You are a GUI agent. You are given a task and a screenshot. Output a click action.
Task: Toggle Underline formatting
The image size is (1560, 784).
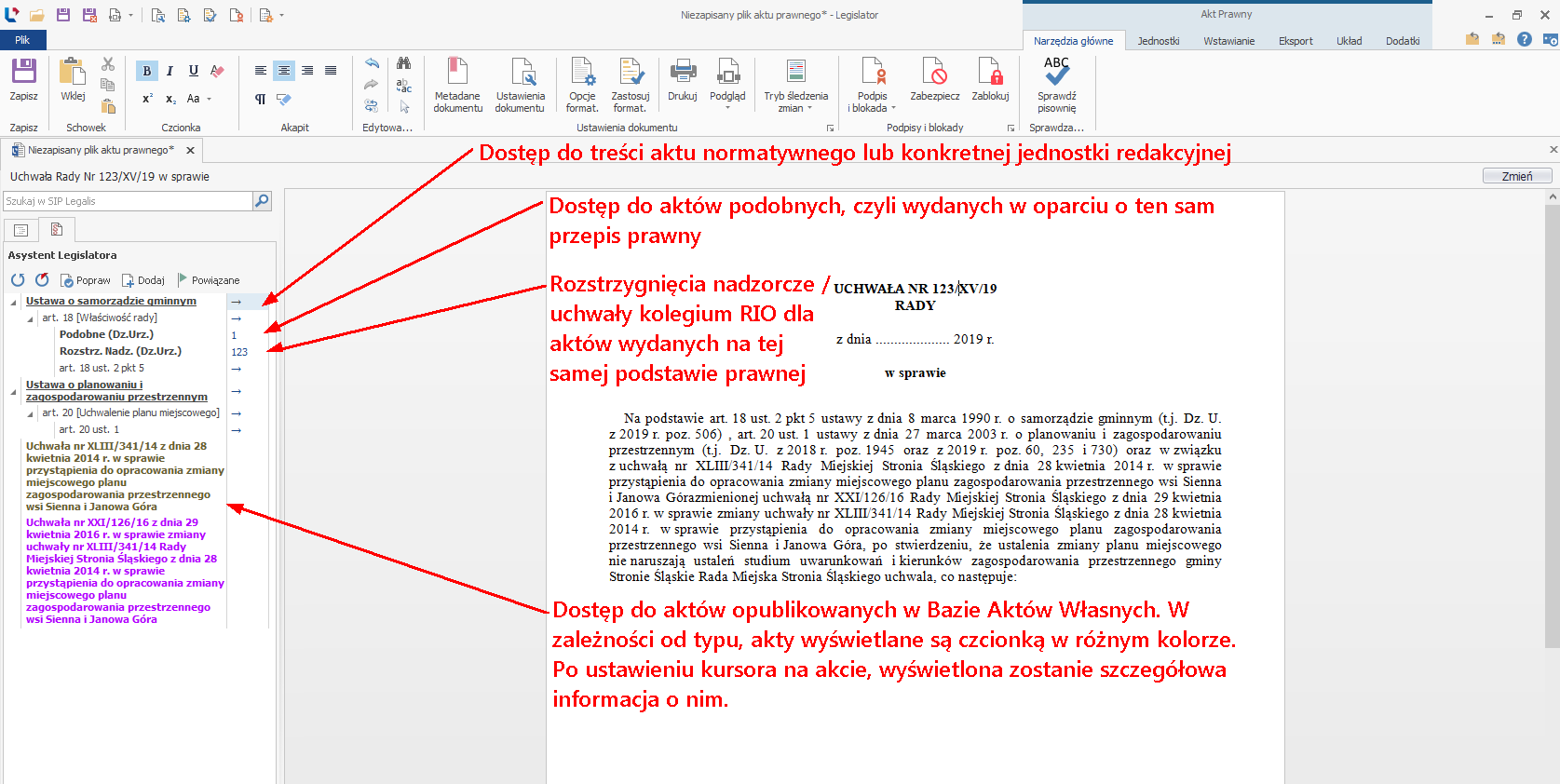[x=194, y=71]
